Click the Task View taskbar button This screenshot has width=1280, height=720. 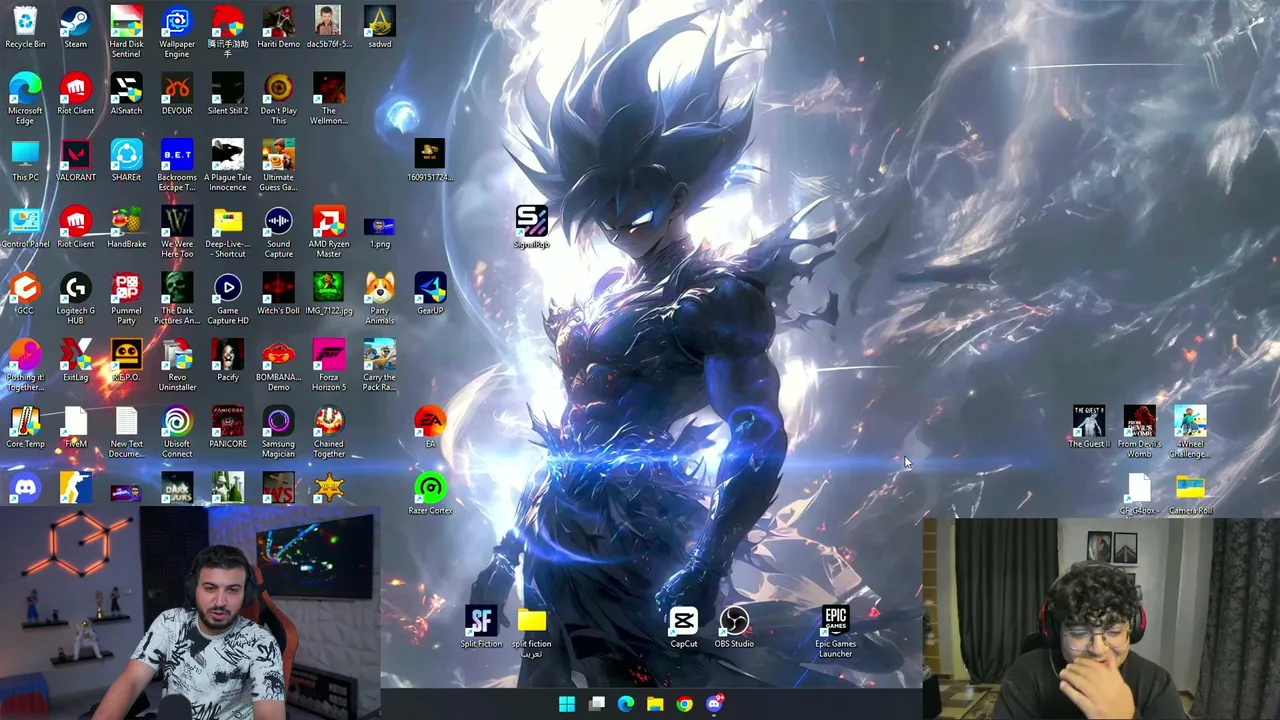[x=596, y=704]
